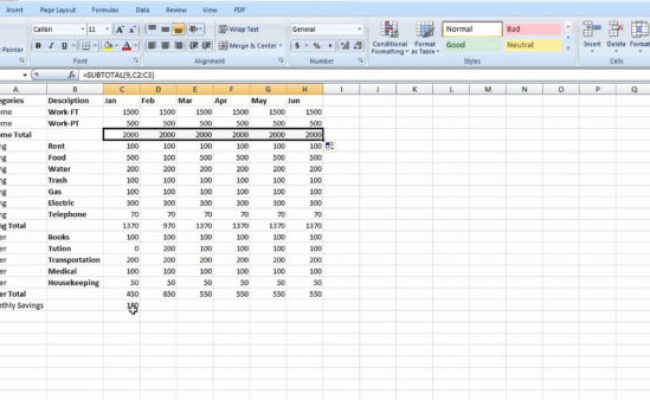650x400 pixels.
Task: Apply red font color
Action: coord(127,46)
